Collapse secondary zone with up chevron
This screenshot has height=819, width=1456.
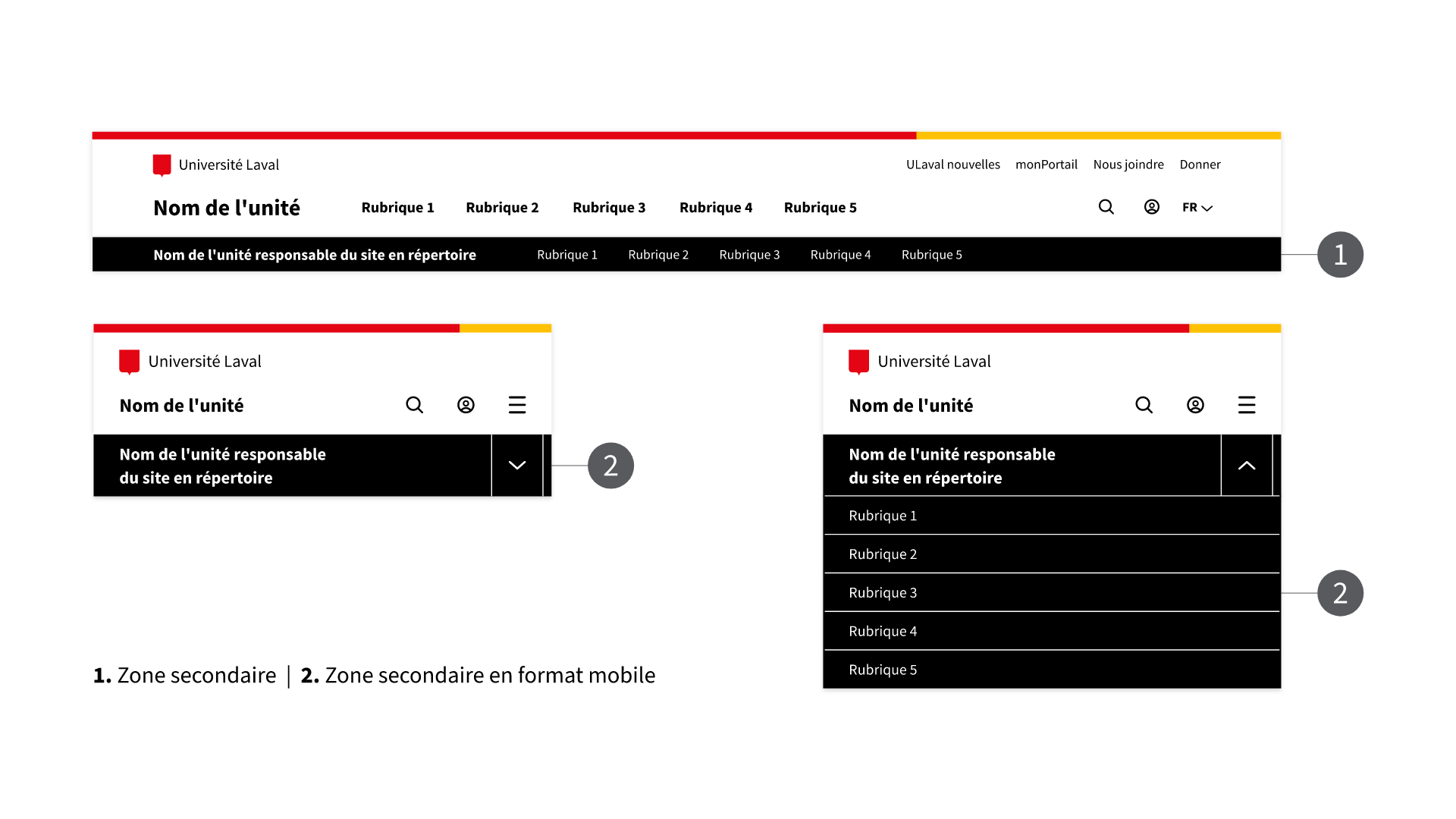click(1247, 466)
